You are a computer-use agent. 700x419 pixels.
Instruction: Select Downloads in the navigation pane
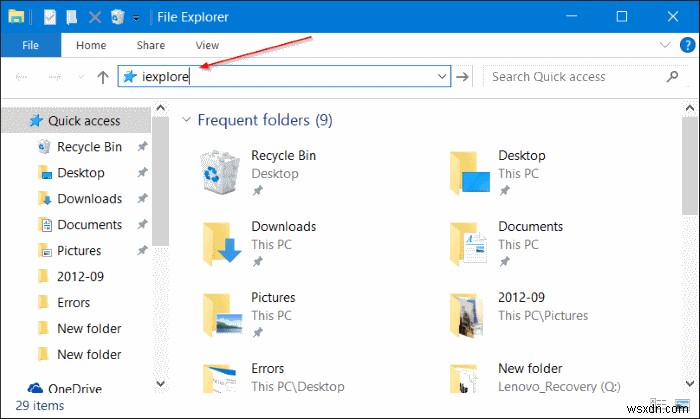click(x=89, y=199)
